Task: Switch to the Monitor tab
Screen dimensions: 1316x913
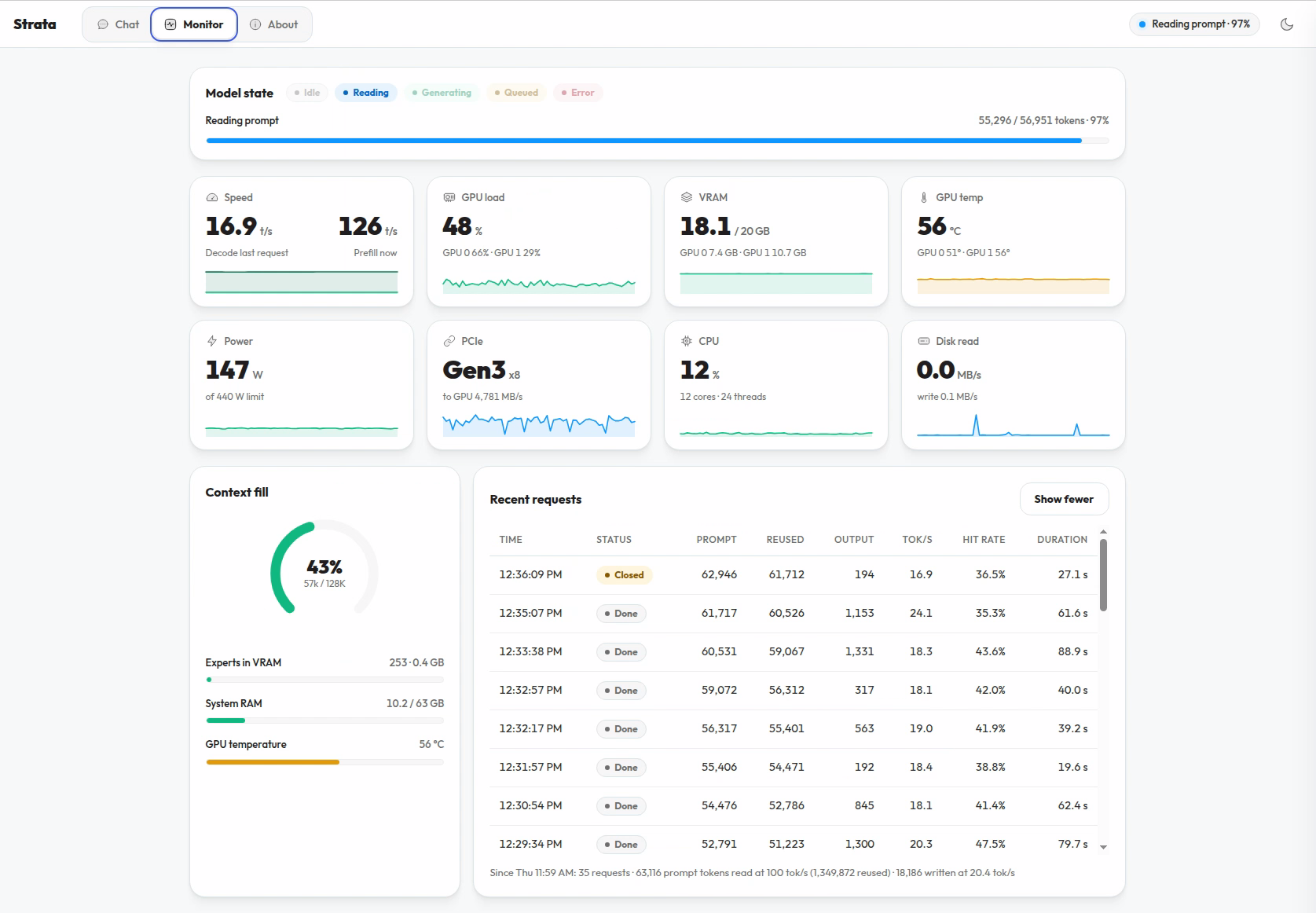Action: [194, 24]
